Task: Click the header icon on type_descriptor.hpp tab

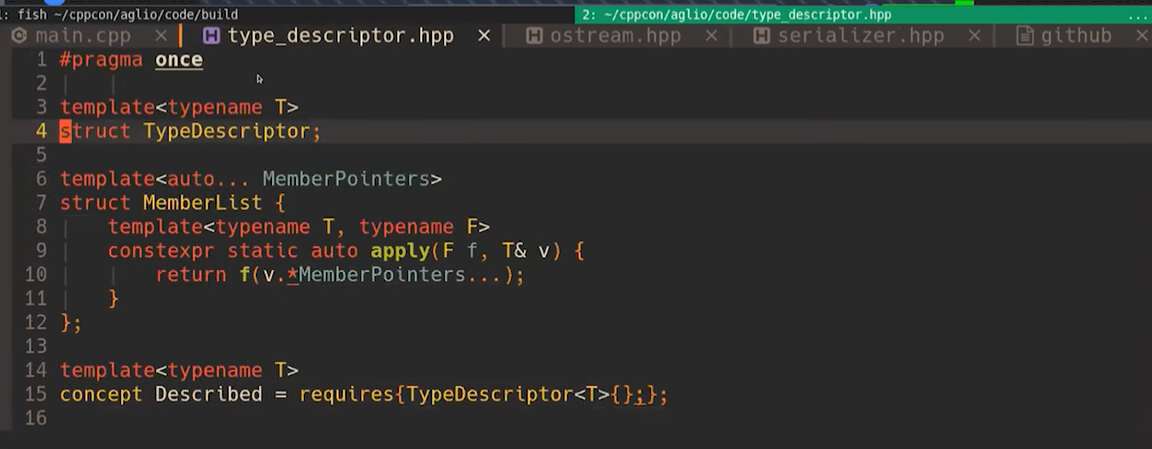Action: (211, 36)
